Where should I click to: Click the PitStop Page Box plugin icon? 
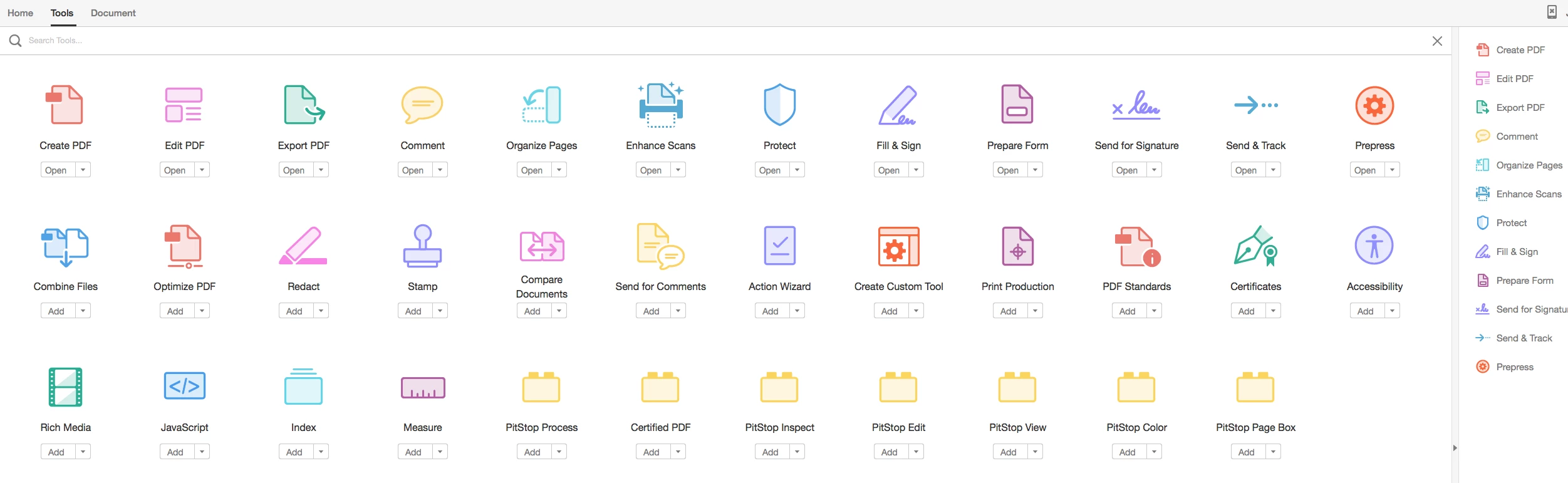(1255, 387)
